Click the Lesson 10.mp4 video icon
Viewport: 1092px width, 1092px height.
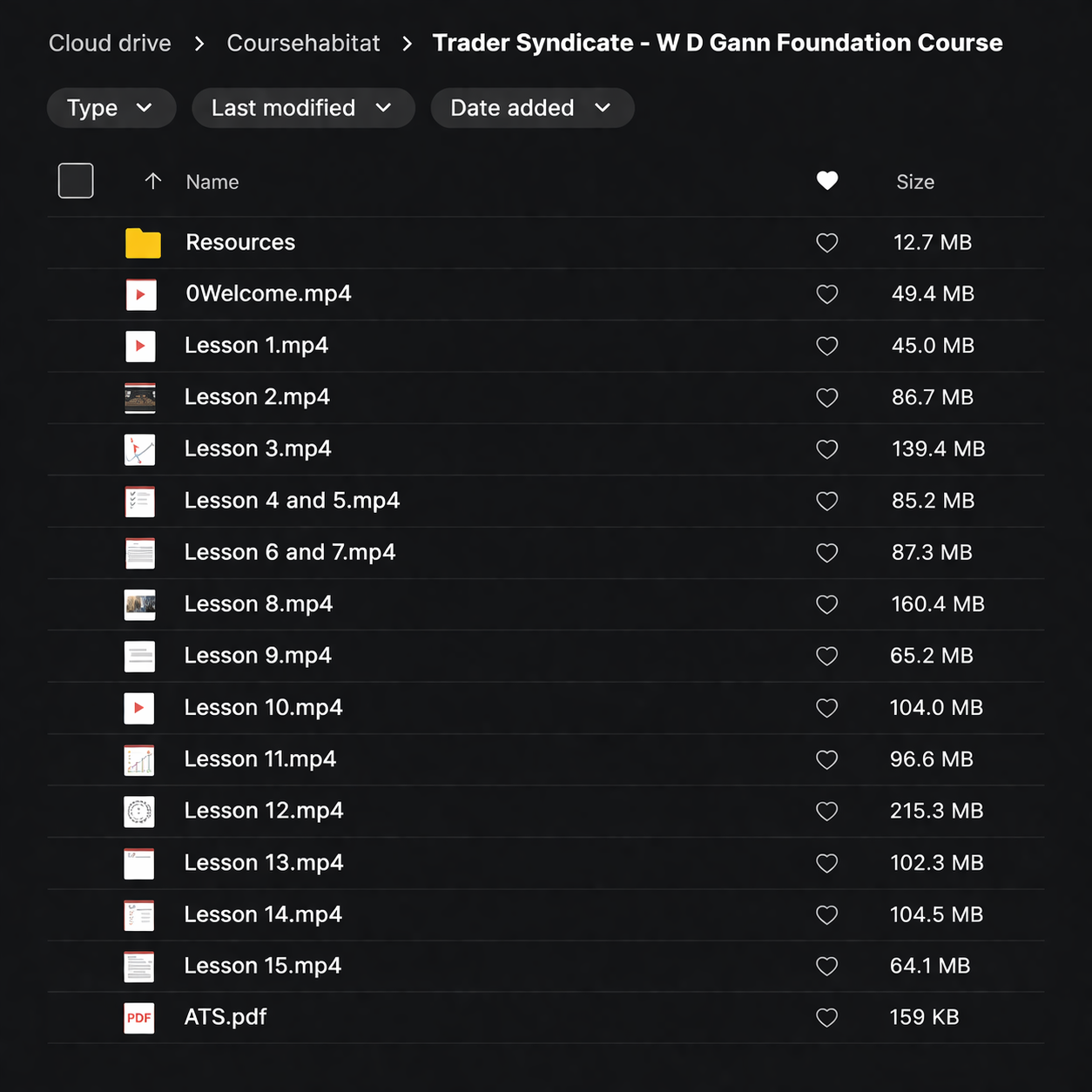(139, 708)
